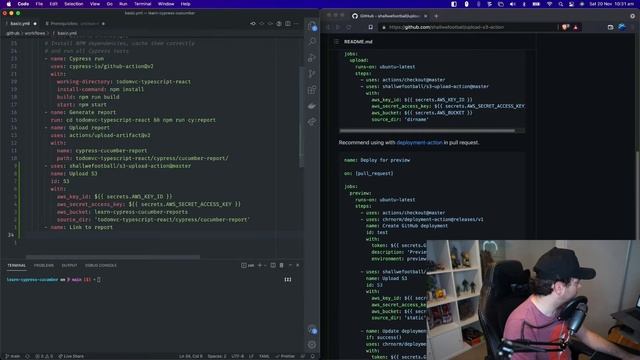Split the terminal pane
Viewport: 640px width, 360px height.
(273, 265)
